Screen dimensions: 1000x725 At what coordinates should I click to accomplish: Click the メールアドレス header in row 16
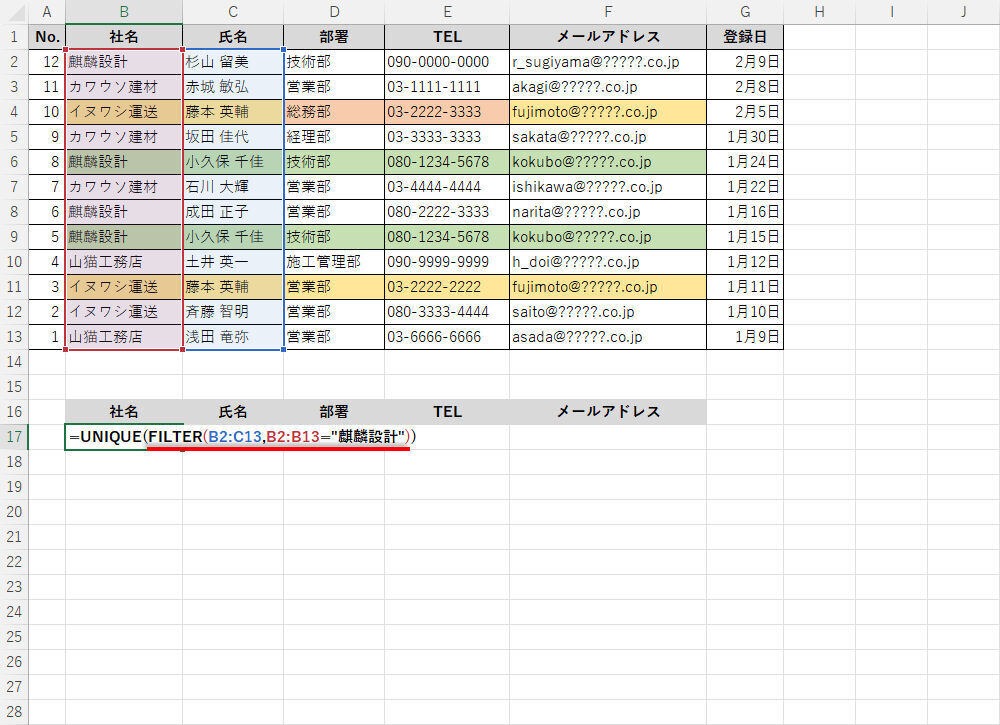point(608,412)
